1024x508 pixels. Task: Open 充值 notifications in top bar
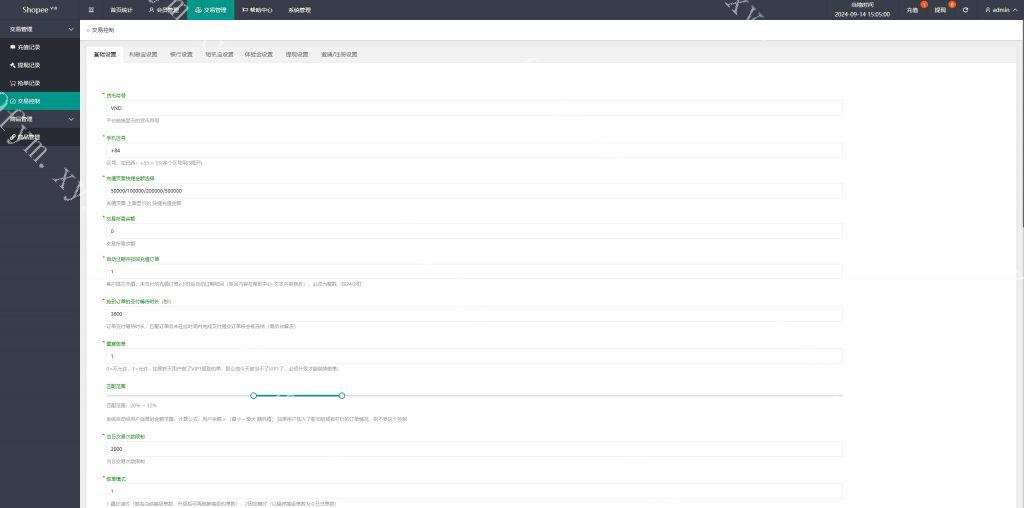(x=912, y=10)
